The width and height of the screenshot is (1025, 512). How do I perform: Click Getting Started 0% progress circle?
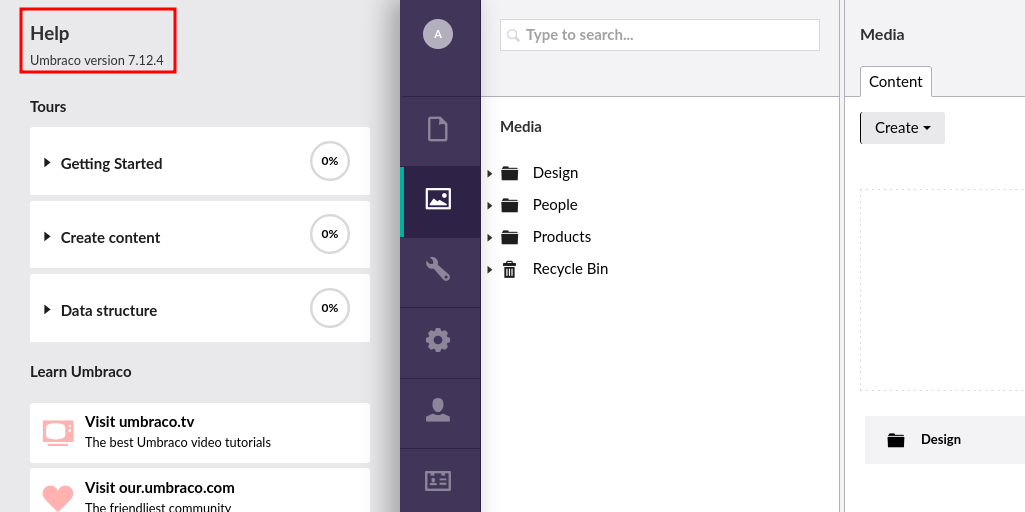pyautogui.click(x=329, y=161)
